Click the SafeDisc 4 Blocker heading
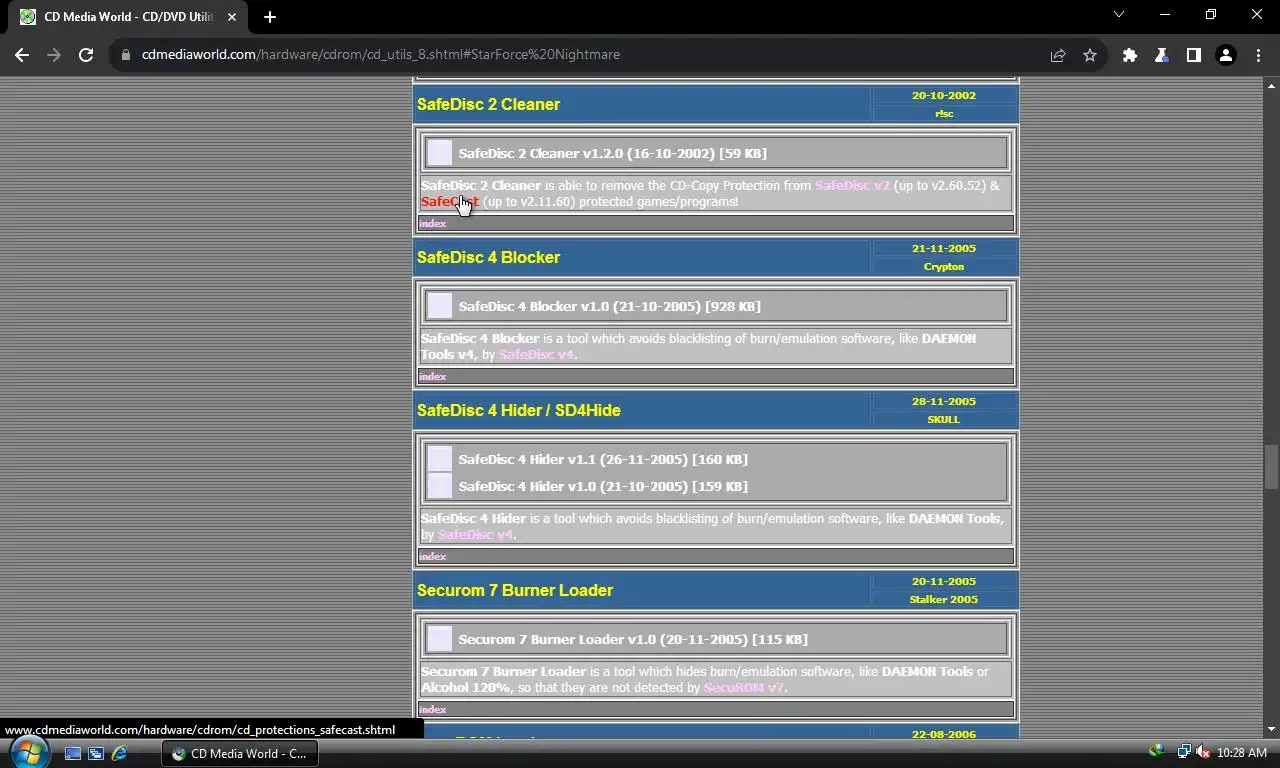The image size is (1280, 768). pos(488,257)
